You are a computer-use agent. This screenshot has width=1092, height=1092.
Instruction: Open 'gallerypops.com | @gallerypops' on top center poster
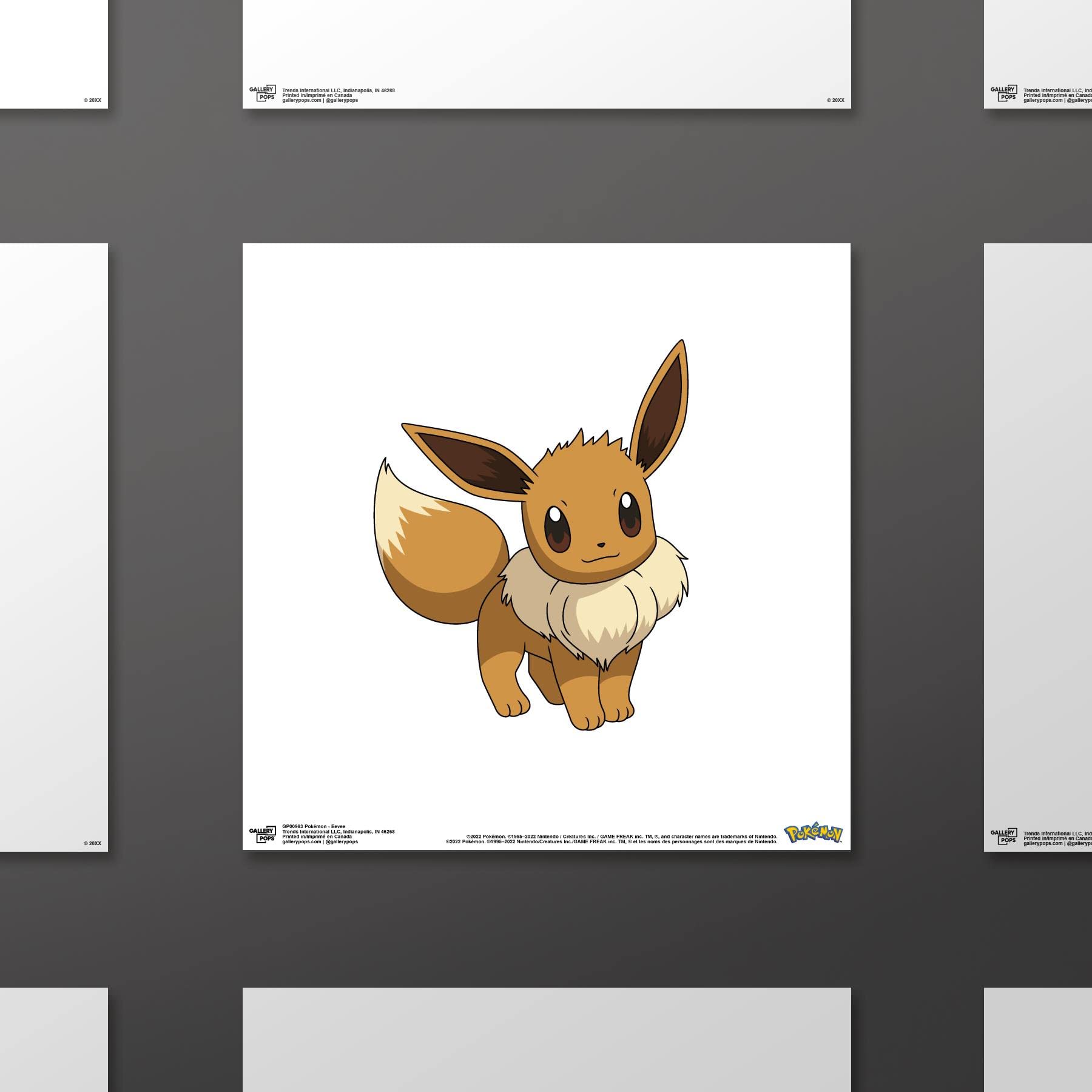pos(320,100)
